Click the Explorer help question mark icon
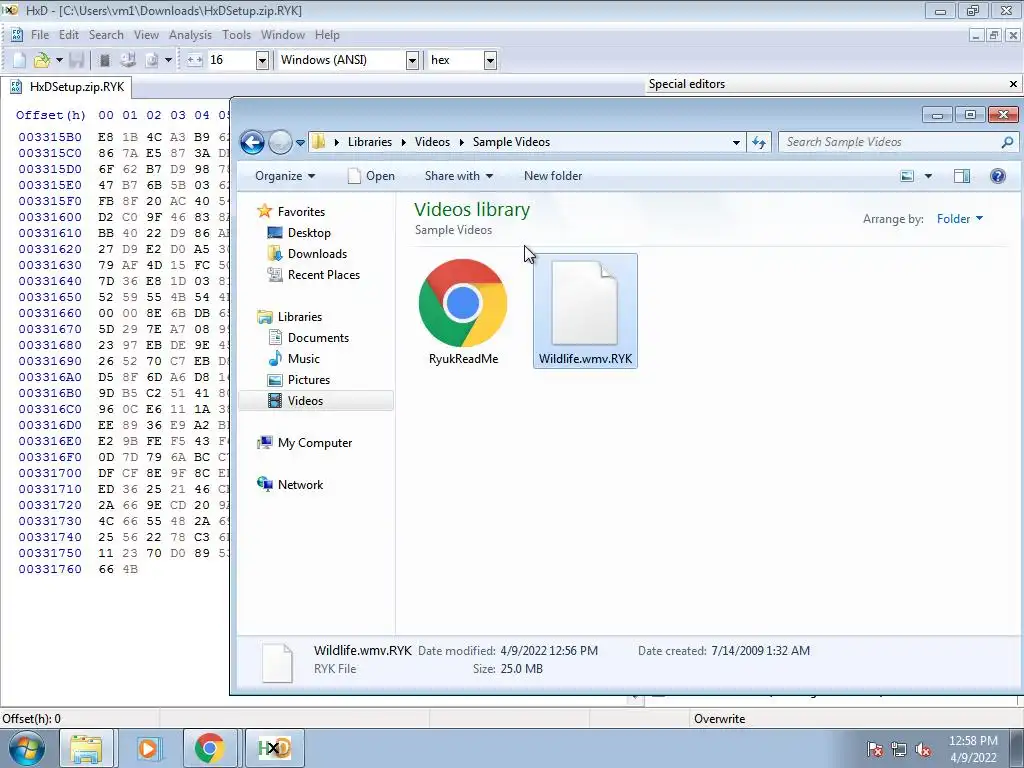1024x768 pixels. [997, 176]
